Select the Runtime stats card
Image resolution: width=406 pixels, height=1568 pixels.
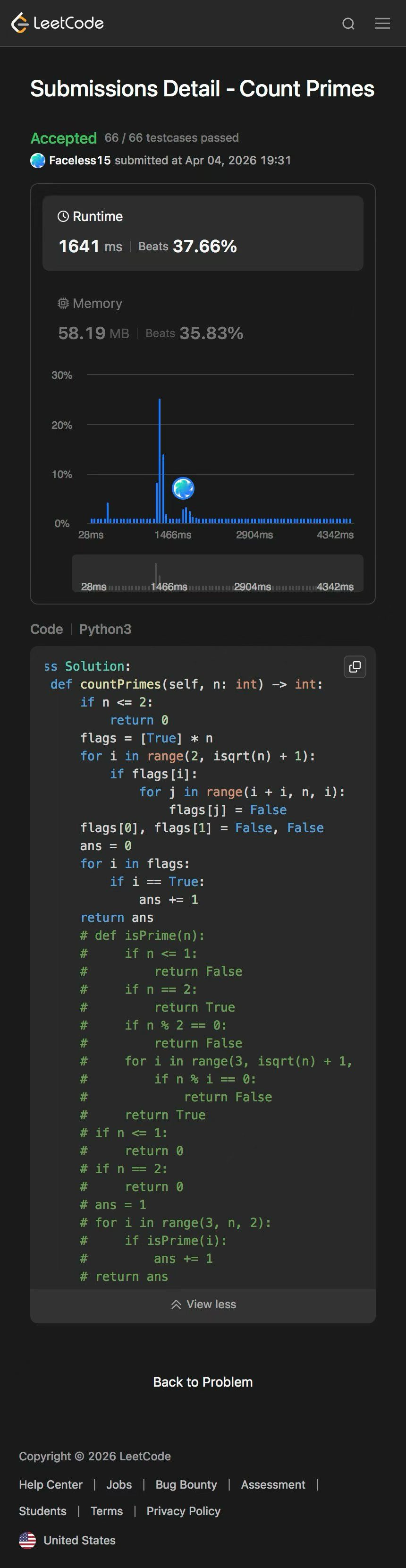[x=203, y=233]
